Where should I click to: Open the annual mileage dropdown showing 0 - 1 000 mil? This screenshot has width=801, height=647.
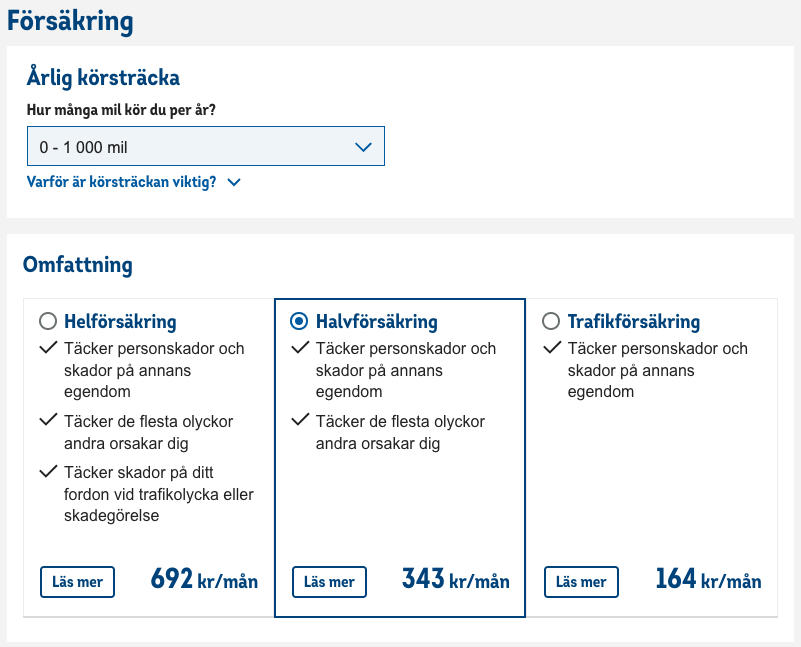(x=190, y=147)
